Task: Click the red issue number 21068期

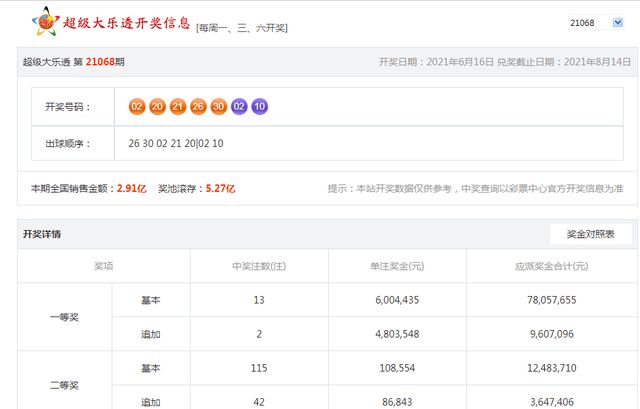Action: (105, 62)
